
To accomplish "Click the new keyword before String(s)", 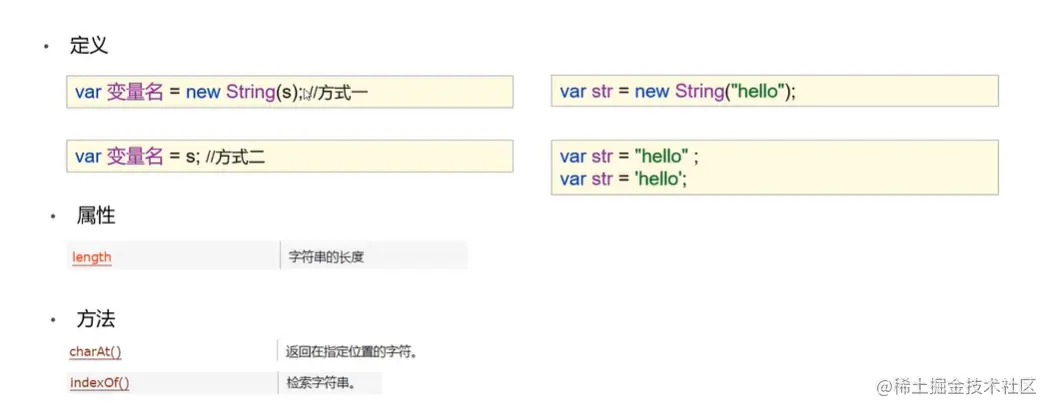I will (x=204, y=92).
